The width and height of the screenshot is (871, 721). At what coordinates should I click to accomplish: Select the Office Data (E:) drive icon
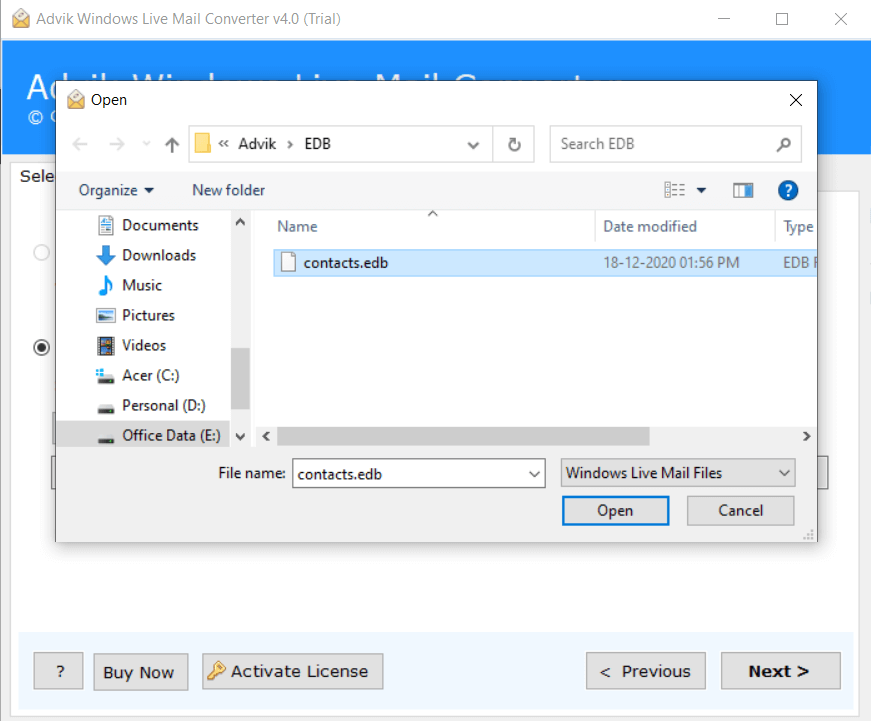point(106,439)
